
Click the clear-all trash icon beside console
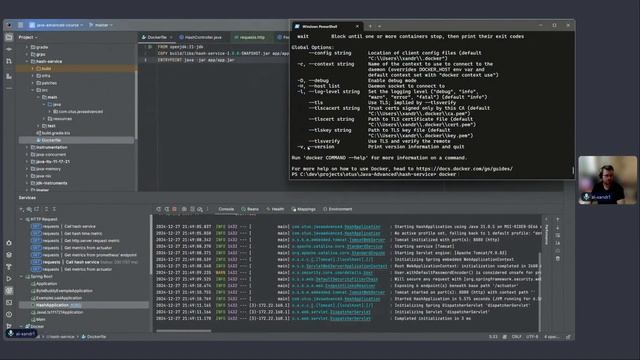558,258
